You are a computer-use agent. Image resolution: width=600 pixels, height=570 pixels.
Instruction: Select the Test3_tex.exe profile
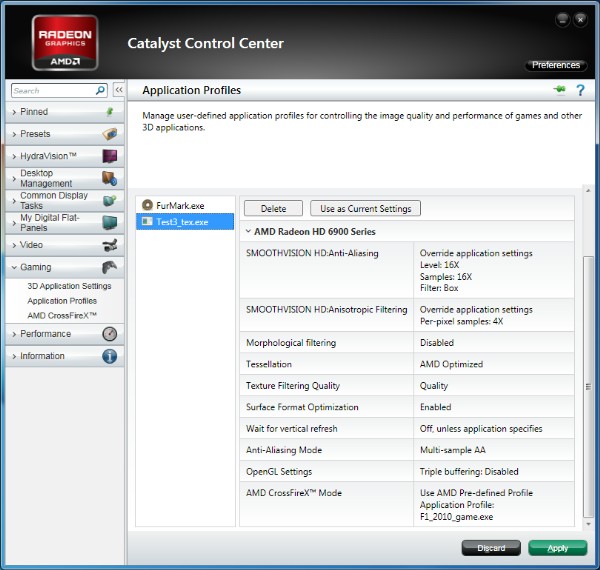click(185, 222)
